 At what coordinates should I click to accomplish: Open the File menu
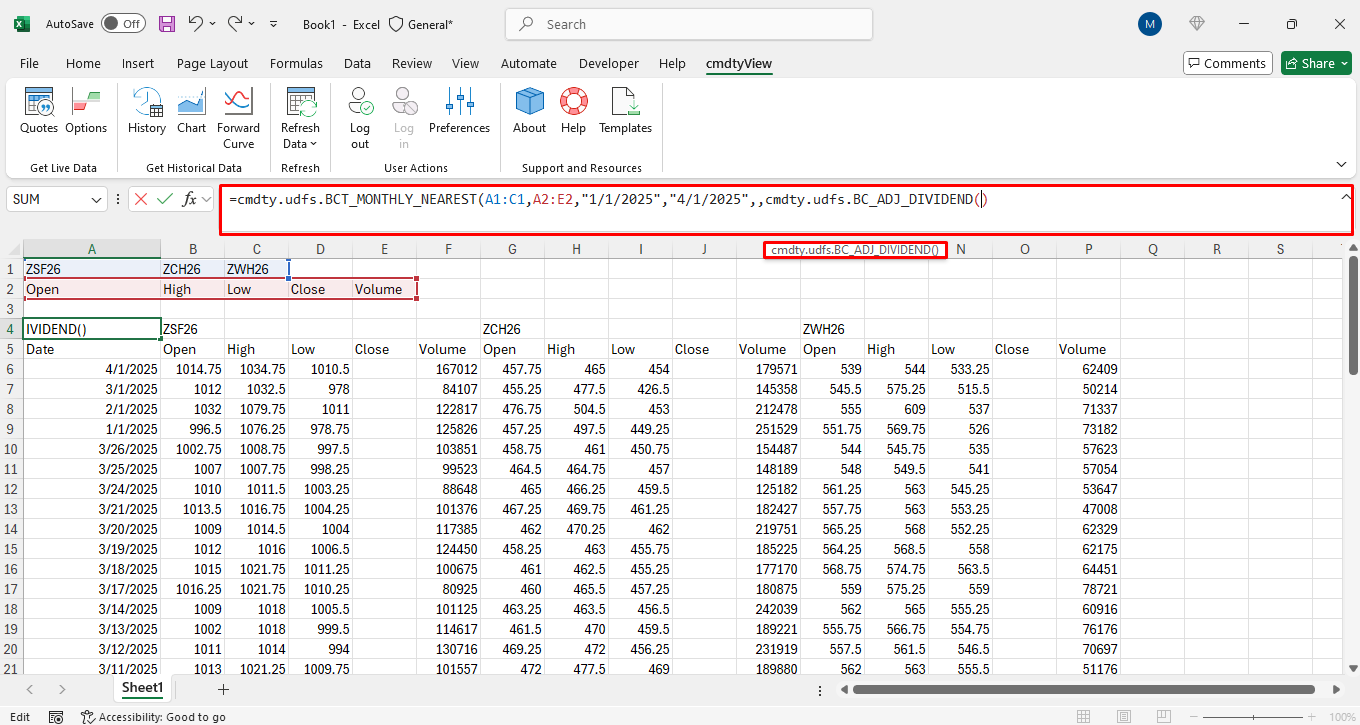point(29,63)
